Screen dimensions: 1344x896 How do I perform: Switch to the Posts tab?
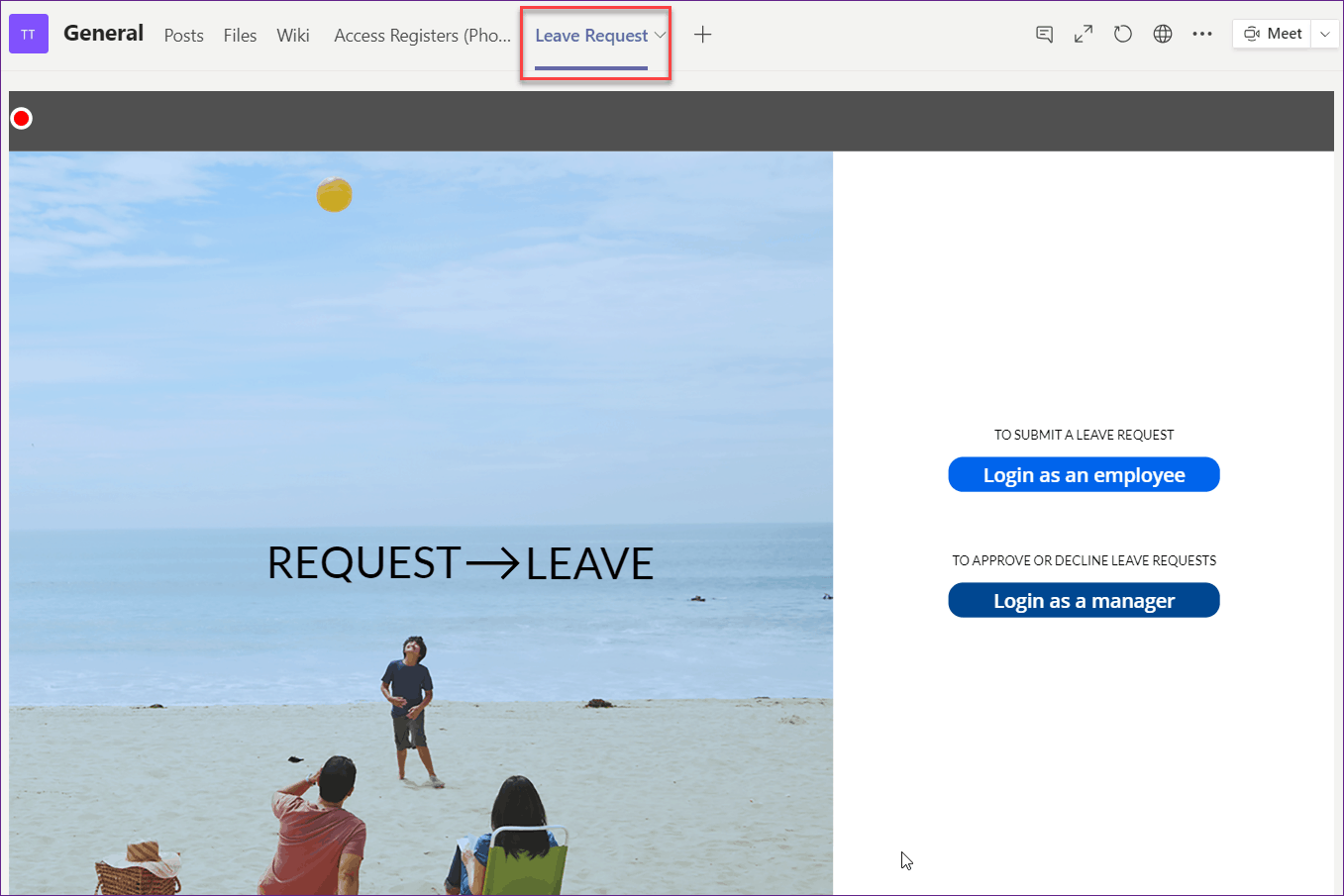pyautogui.click(x=184, y=36)
